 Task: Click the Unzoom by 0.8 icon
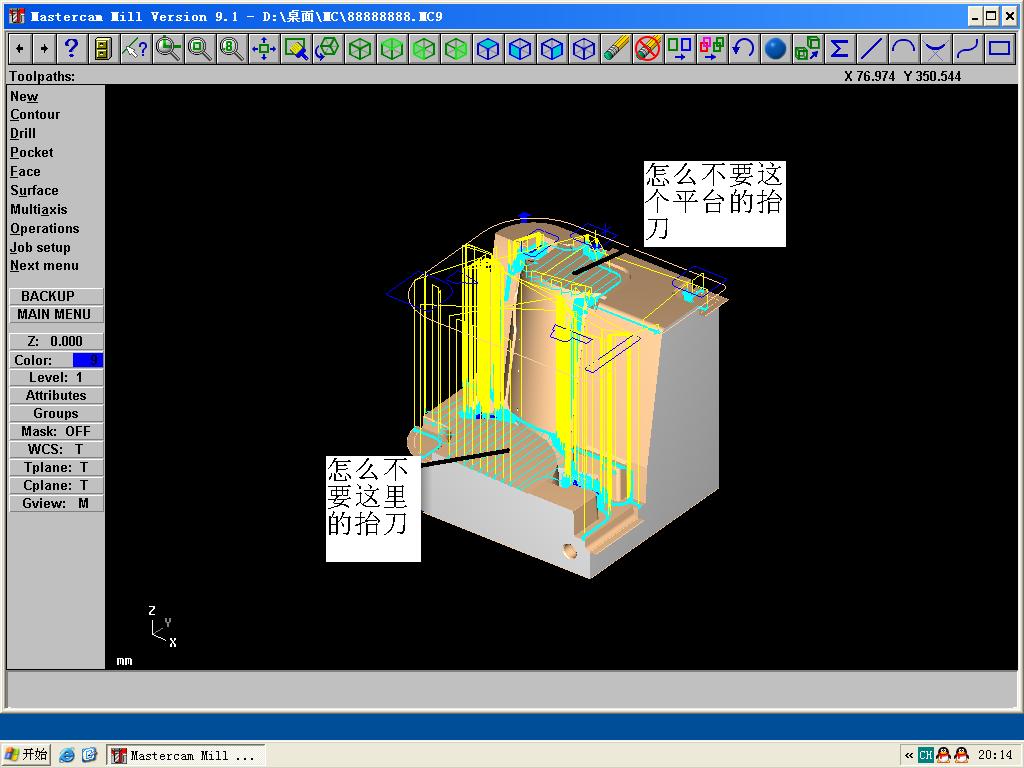click(231, 48)
